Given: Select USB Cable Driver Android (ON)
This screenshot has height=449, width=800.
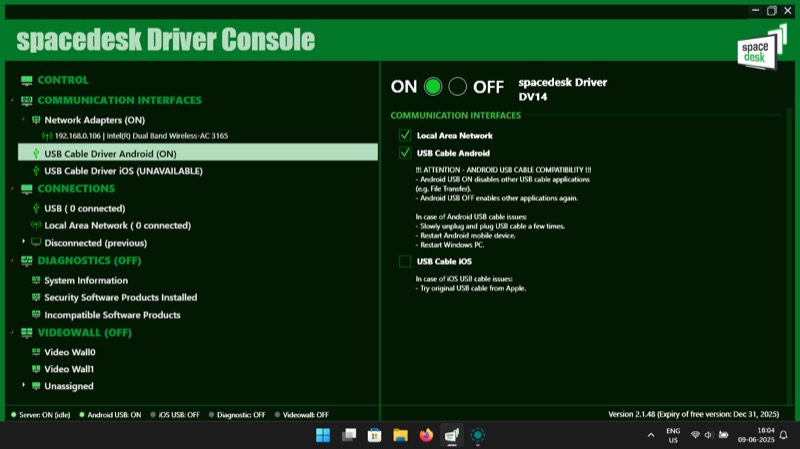Looking at the screenshot, I should tap(198, 153).
